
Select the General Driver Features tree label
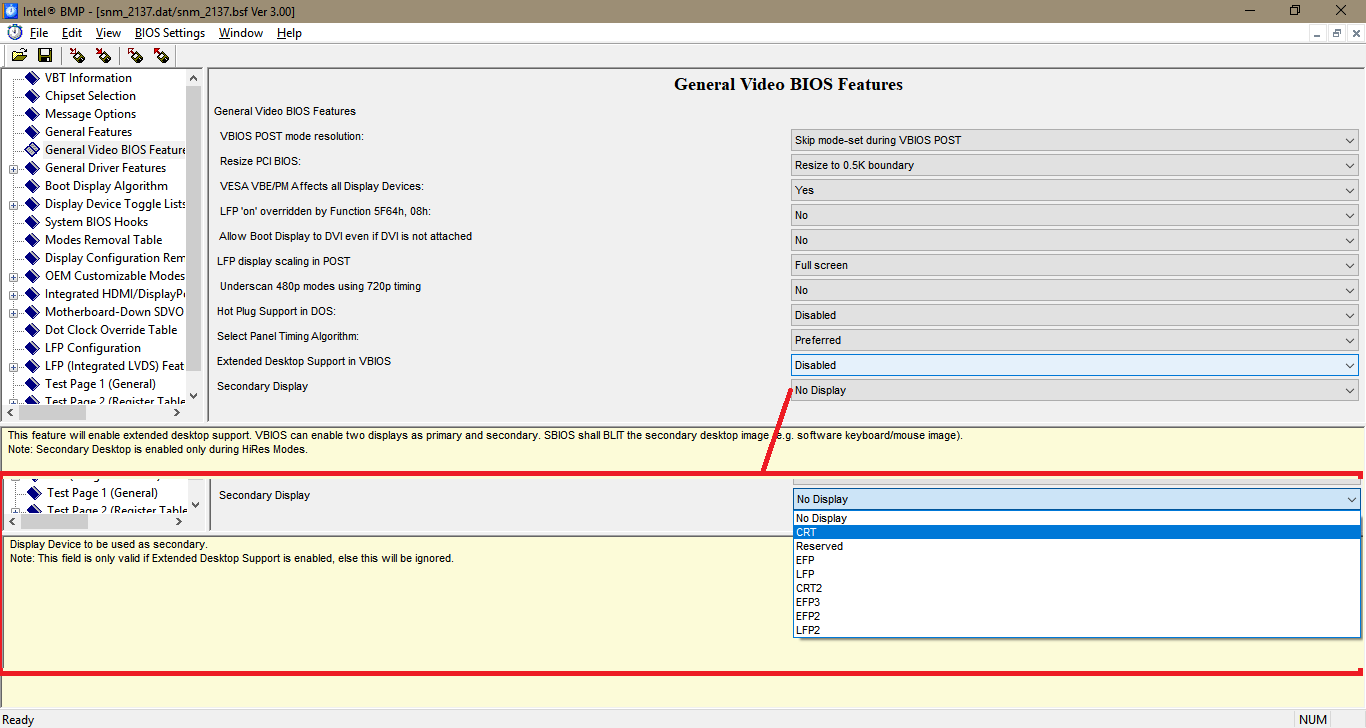(105, 168)
